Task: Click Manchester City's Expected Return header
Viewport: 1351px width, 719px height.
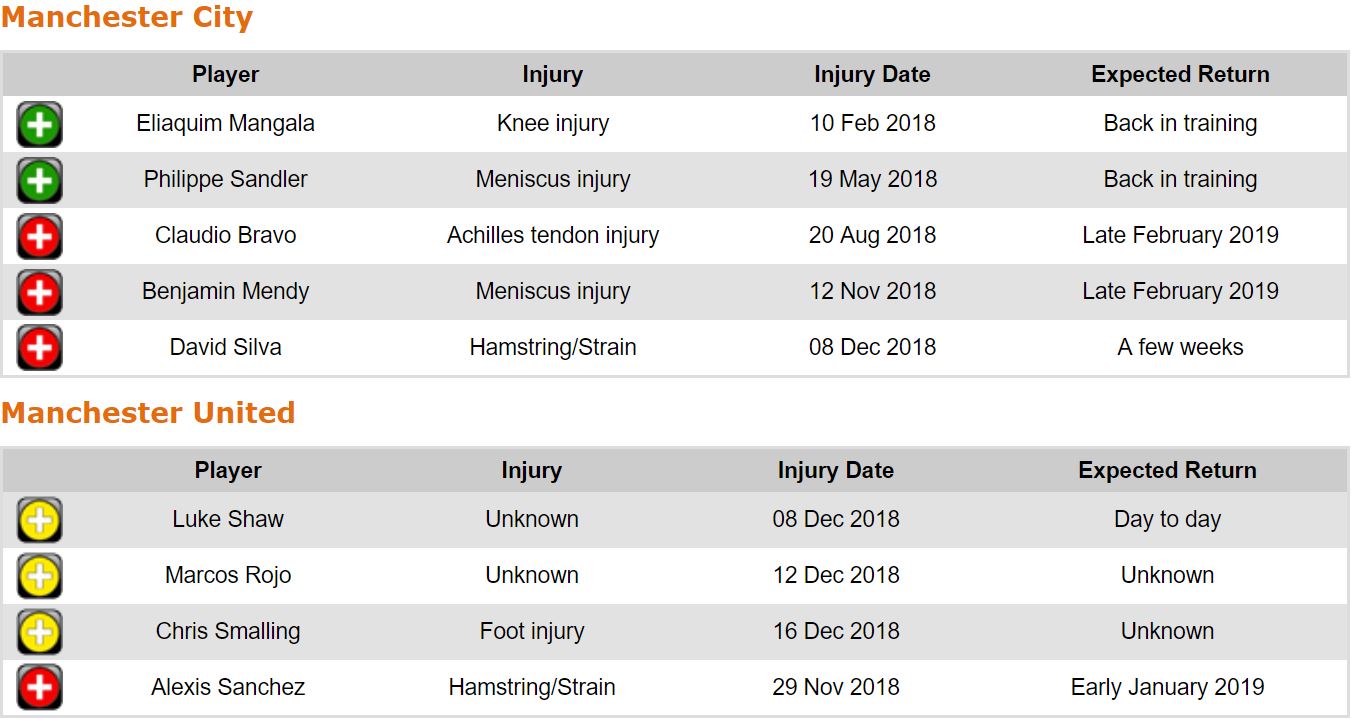Action: 1180,75
